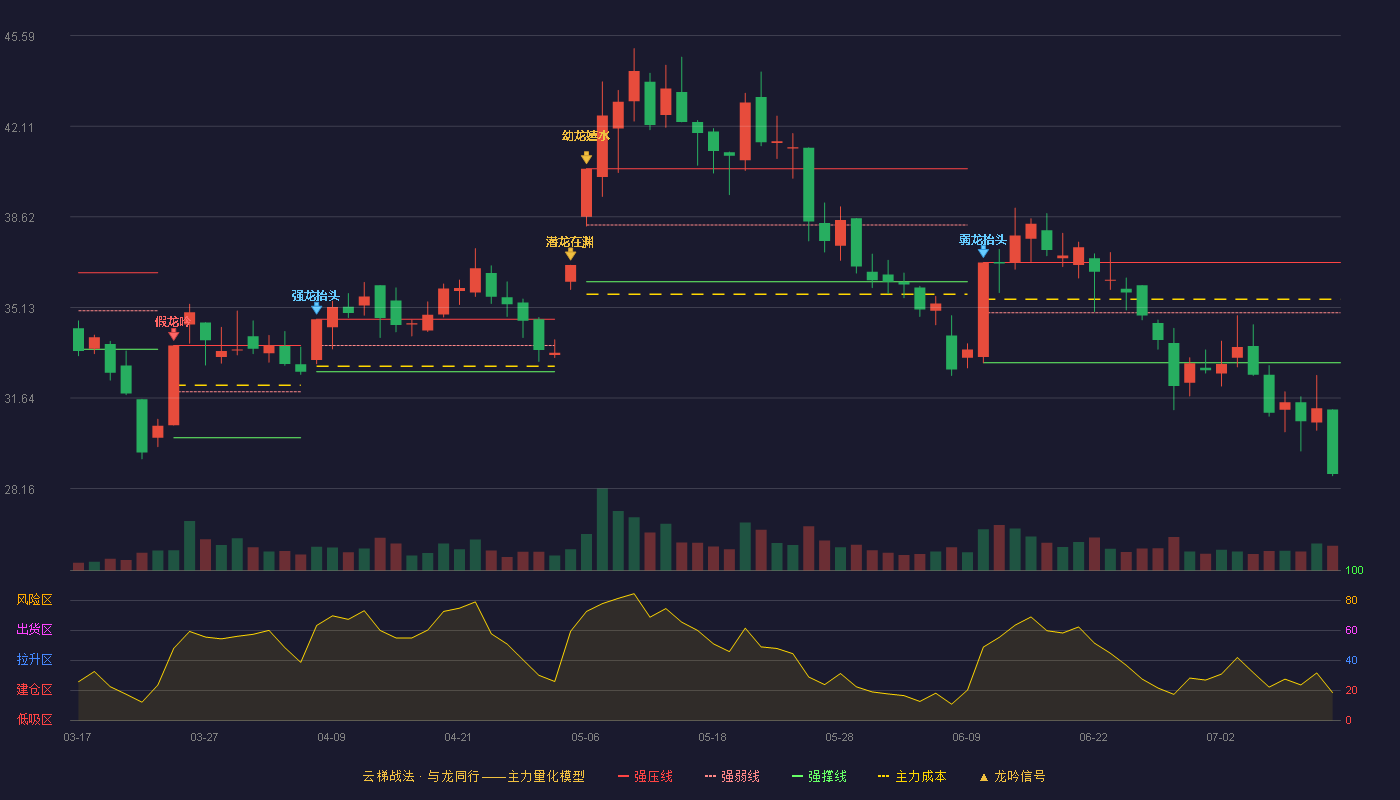Click the tallest volume bar

(602, 529)
